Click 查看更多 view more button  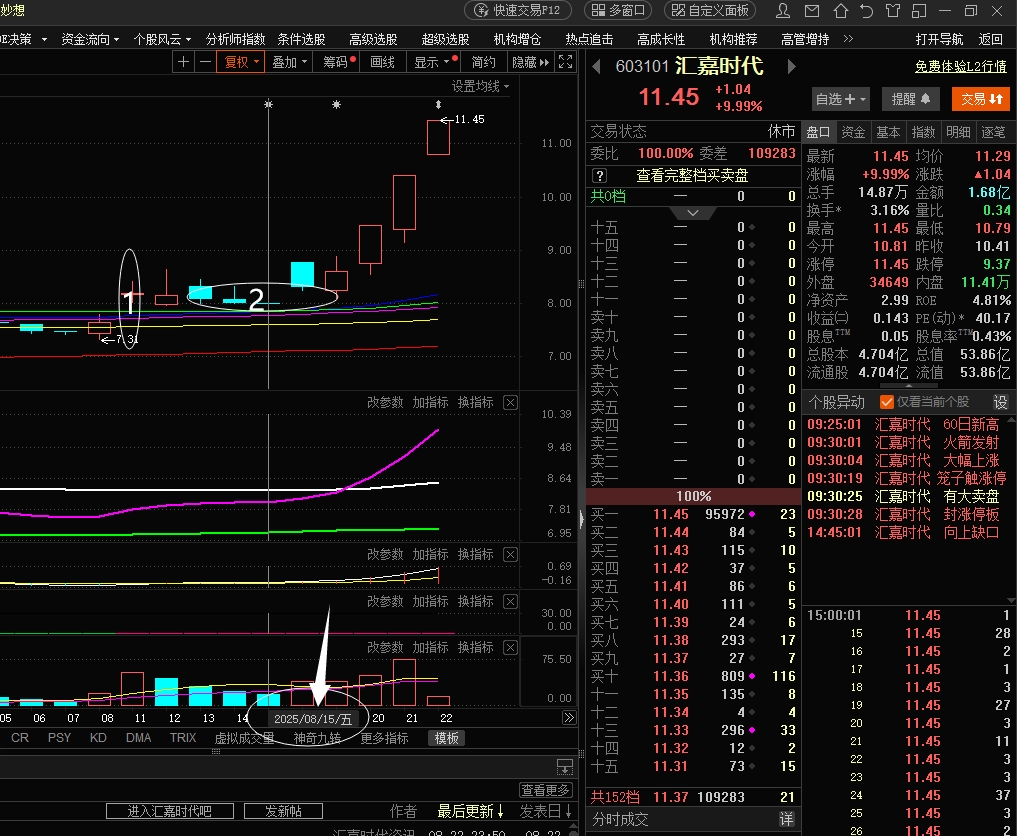[545, 790]
